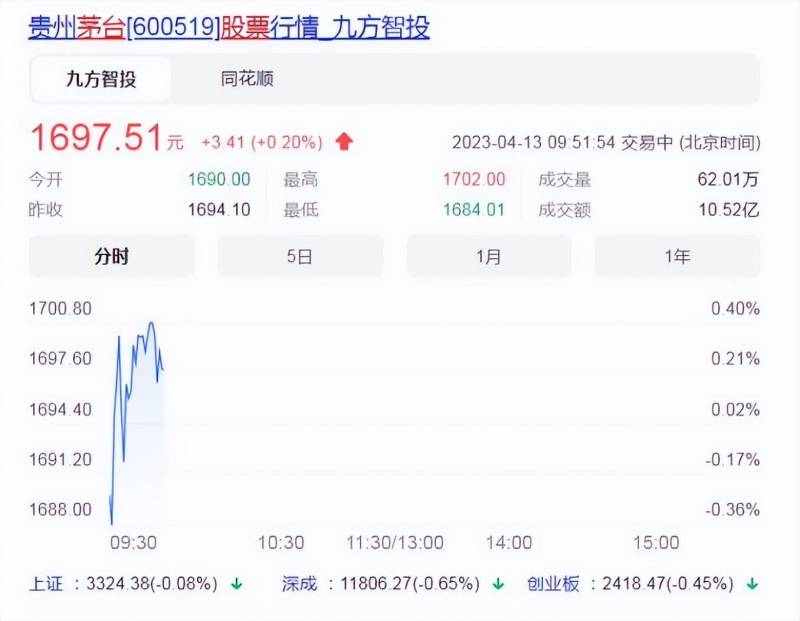Image resolution: width=800 pixels, height=621 pixels.
Task: Click the 今开 value 1690.00
Action: point(219,180)
